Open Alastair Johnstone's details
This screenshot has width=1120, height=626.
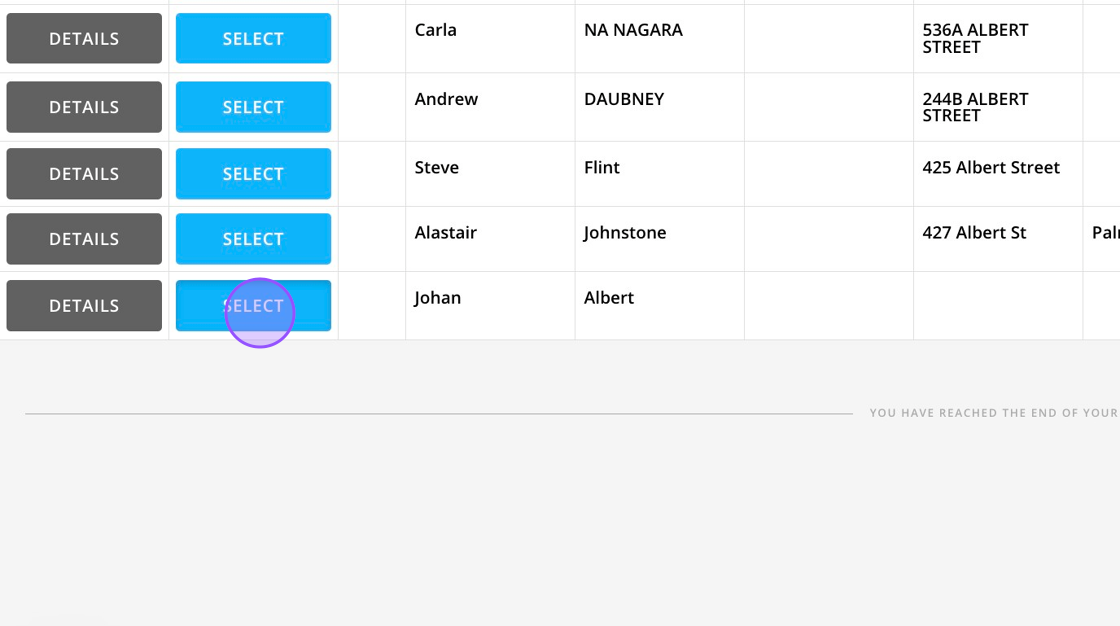pyautogui.click(x=84, y=239)
